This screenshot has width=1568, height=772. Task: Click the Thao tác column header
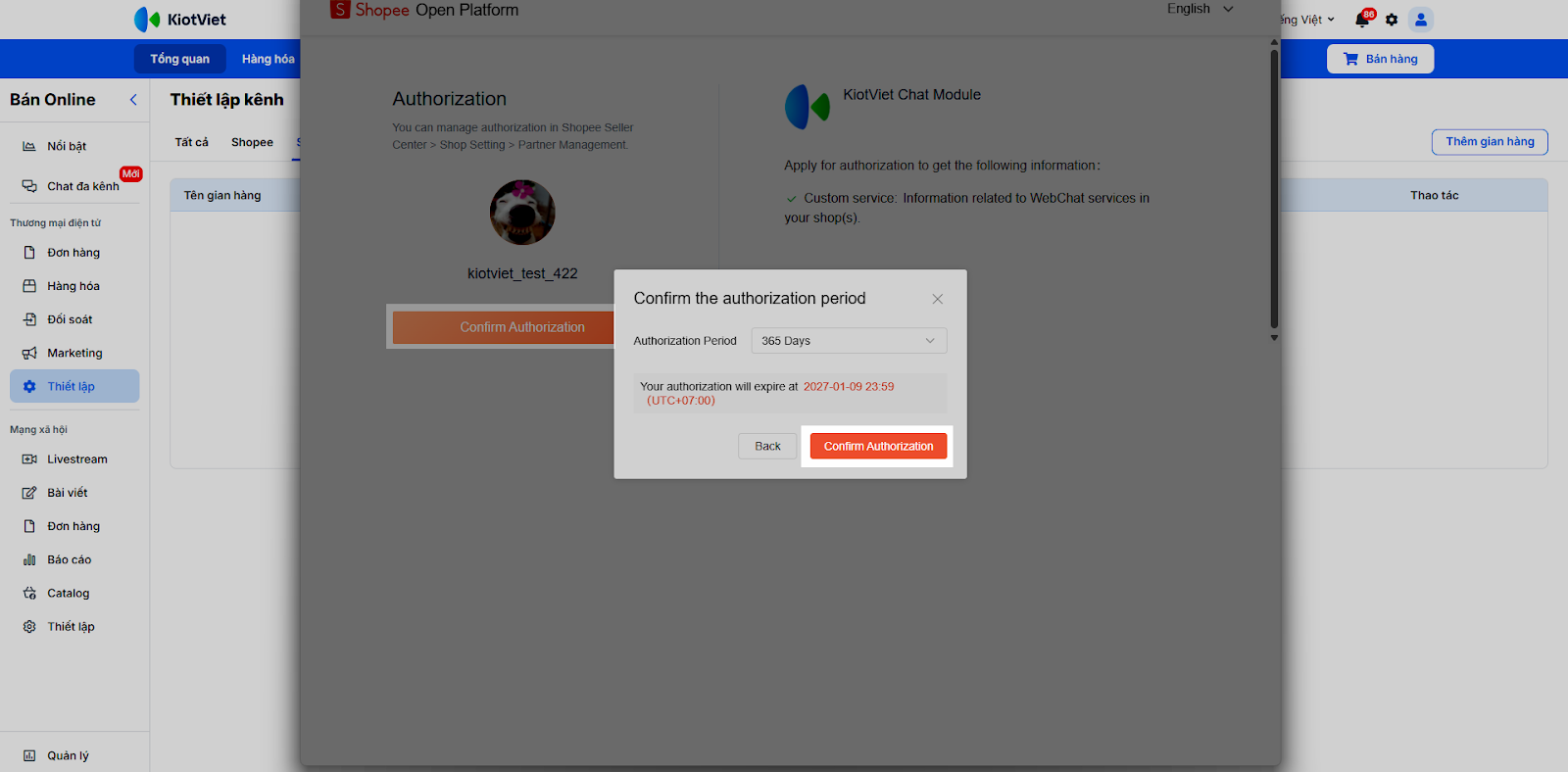tap(1435, 195)
